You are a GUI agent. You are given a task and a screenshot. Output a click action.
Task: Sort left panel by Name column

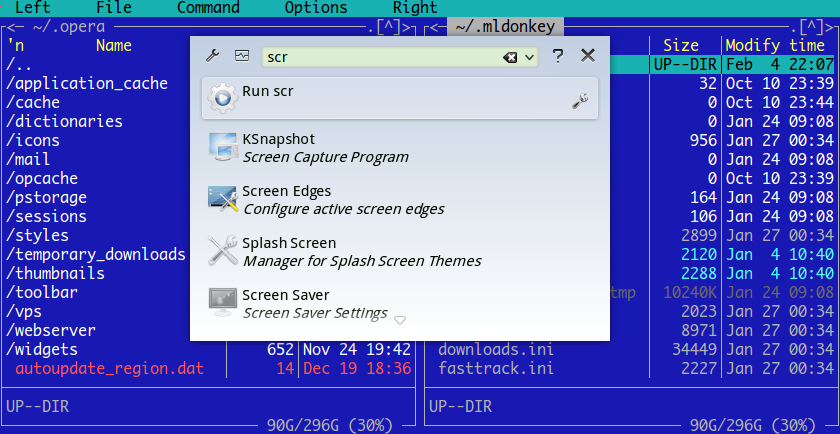tap(114, 46)
